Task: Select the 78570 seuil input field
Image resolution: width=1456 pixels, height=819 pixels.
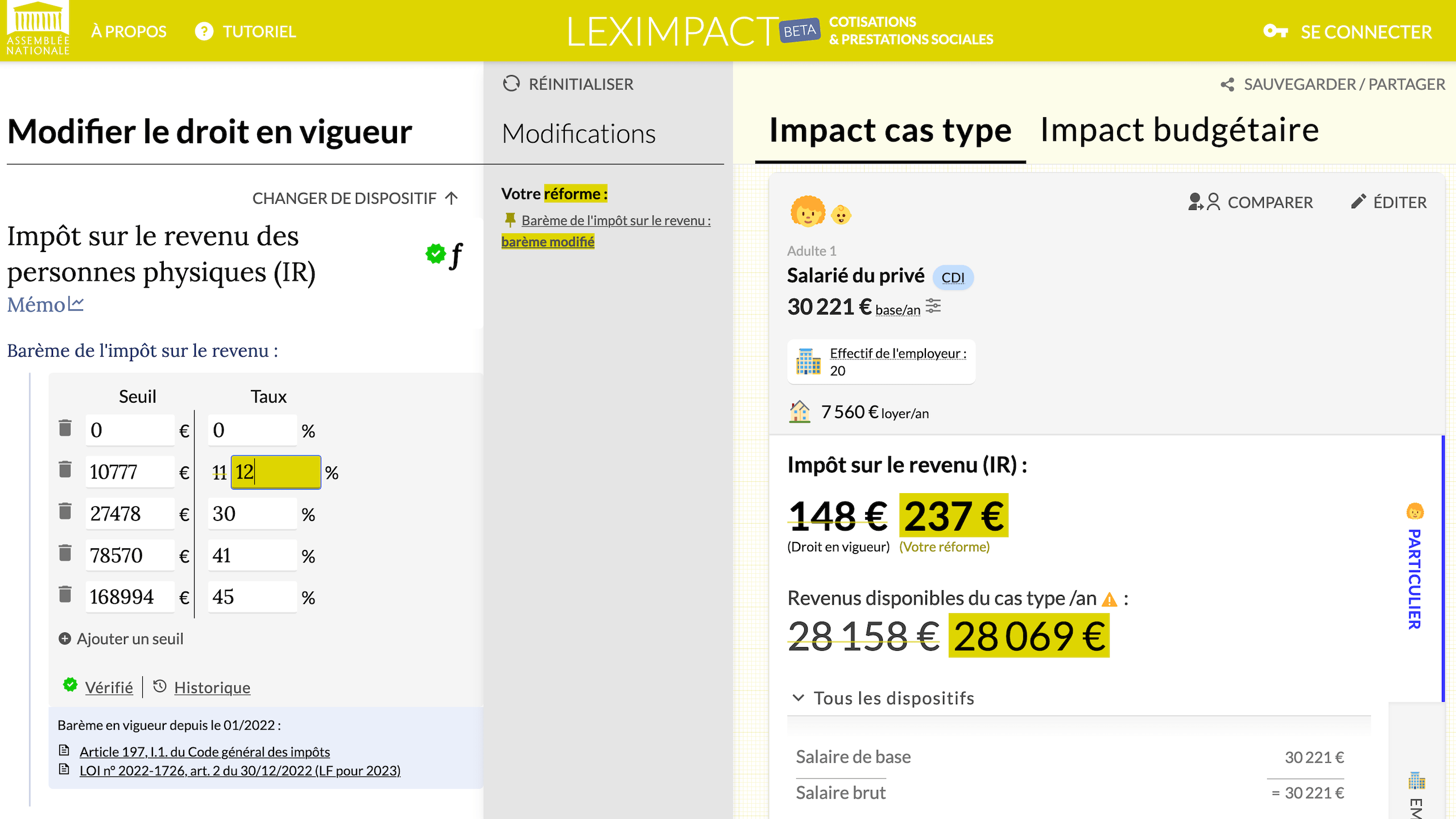Action: click(130, 555)
